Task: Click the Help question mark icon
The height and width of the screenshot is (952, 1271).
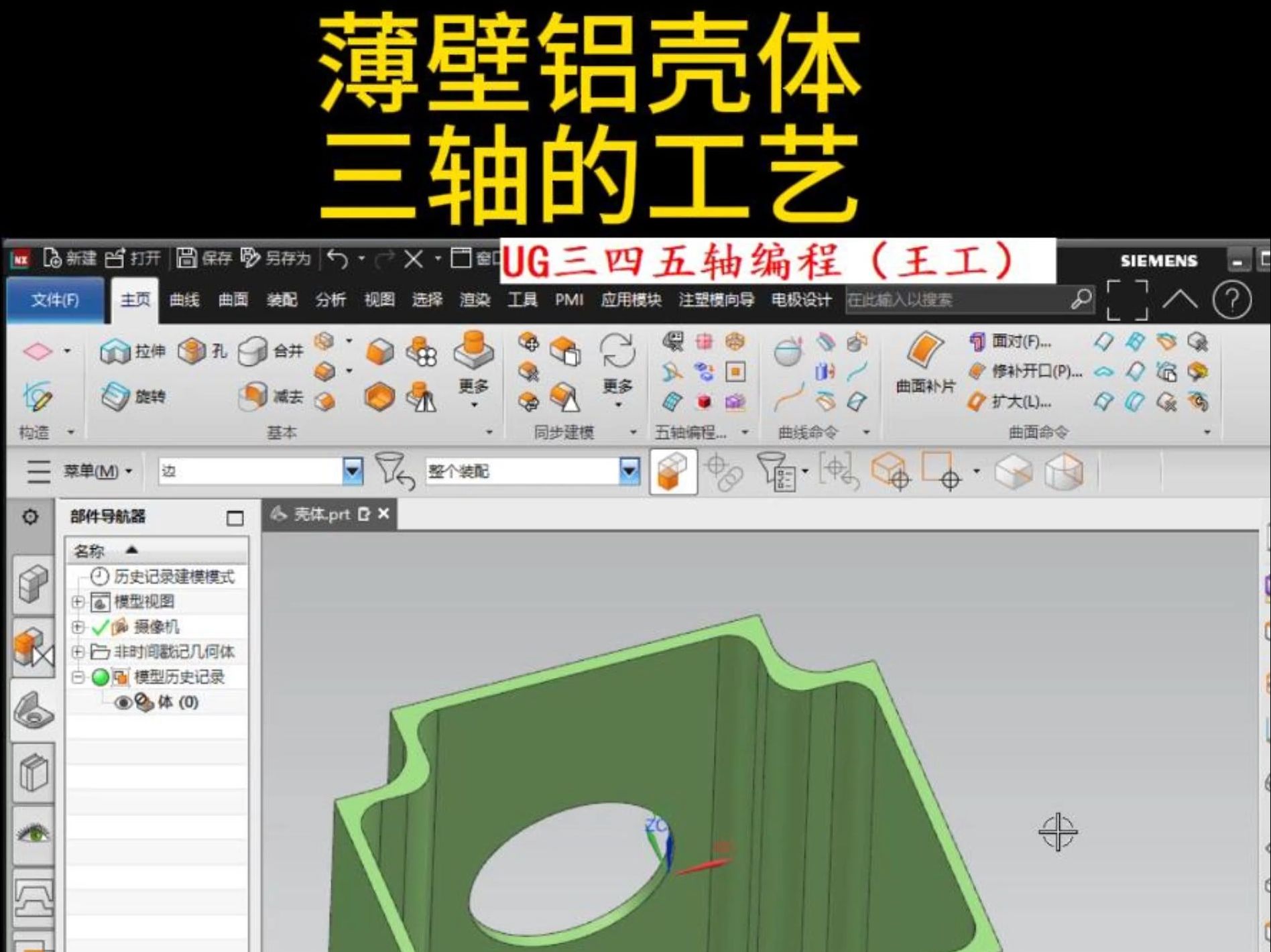Action: pyautogui.click(x=1231, y=300)
